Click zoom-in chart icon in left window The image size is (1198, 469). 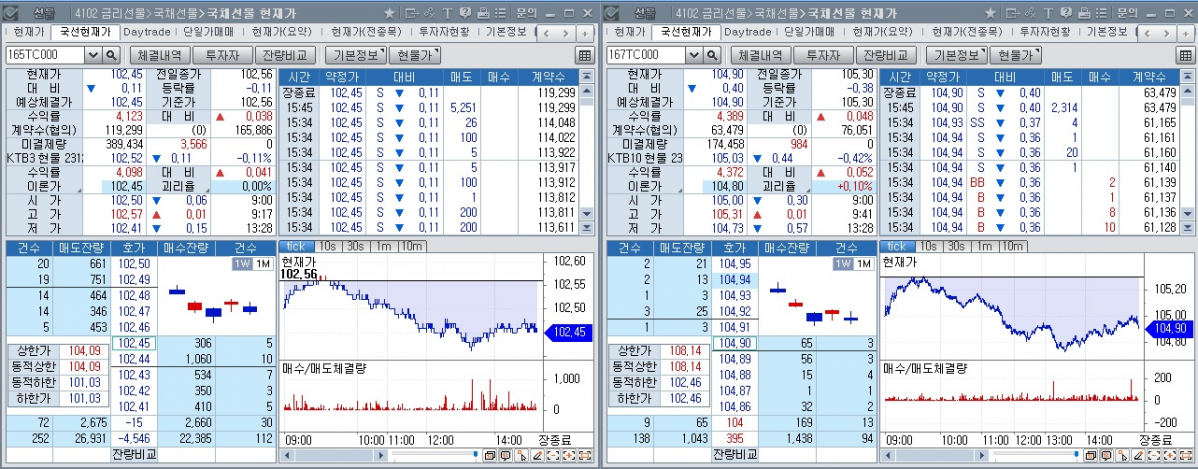(x=569, y=455)
